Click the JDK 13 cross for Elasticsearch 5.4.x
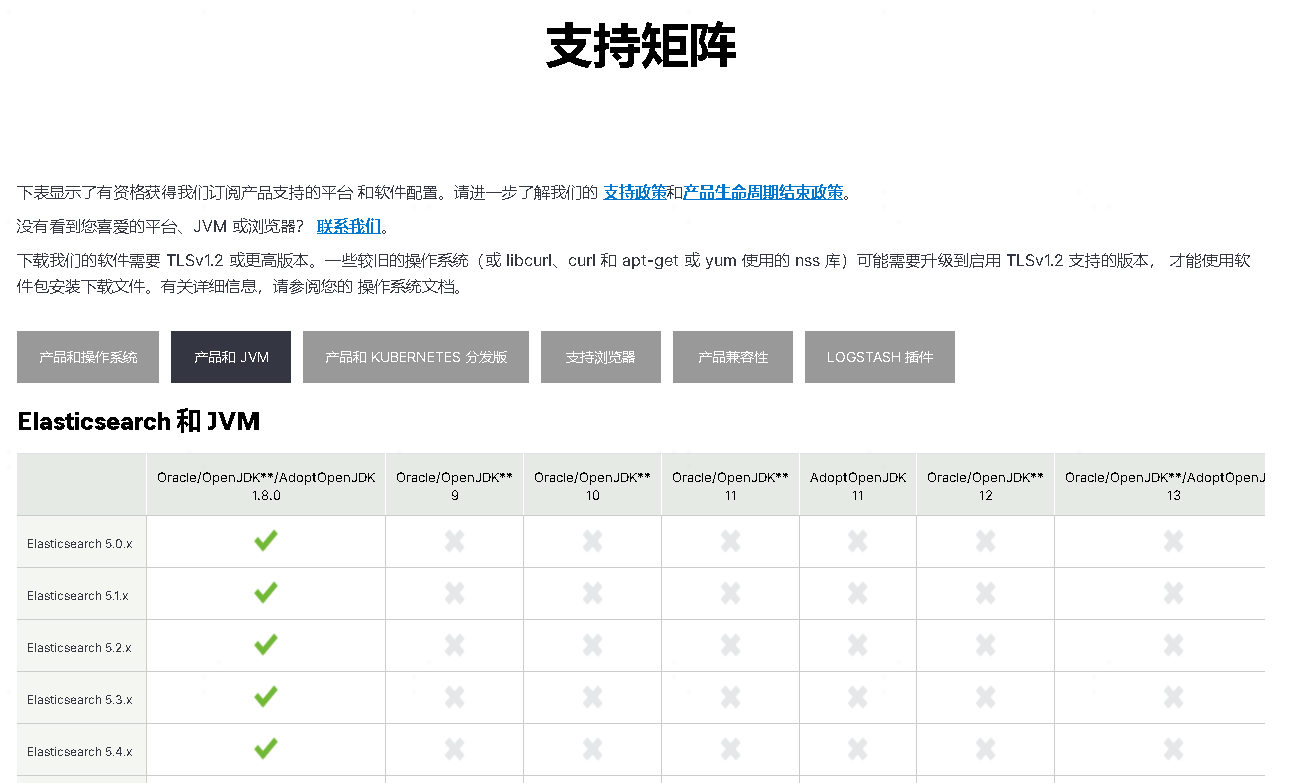This screenshot has width=1298, height=783. pos(1174,749)
